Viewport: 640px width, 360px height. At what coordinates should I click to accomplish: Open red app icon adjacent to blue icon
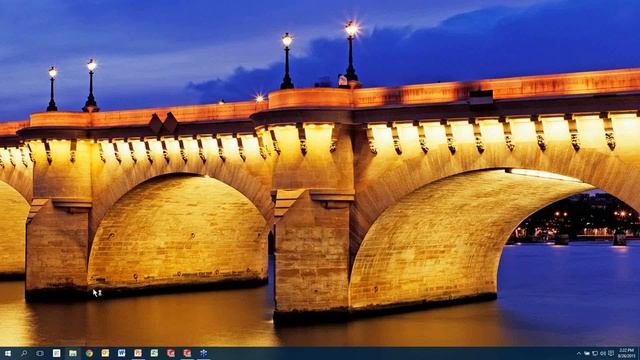(187, 353)
